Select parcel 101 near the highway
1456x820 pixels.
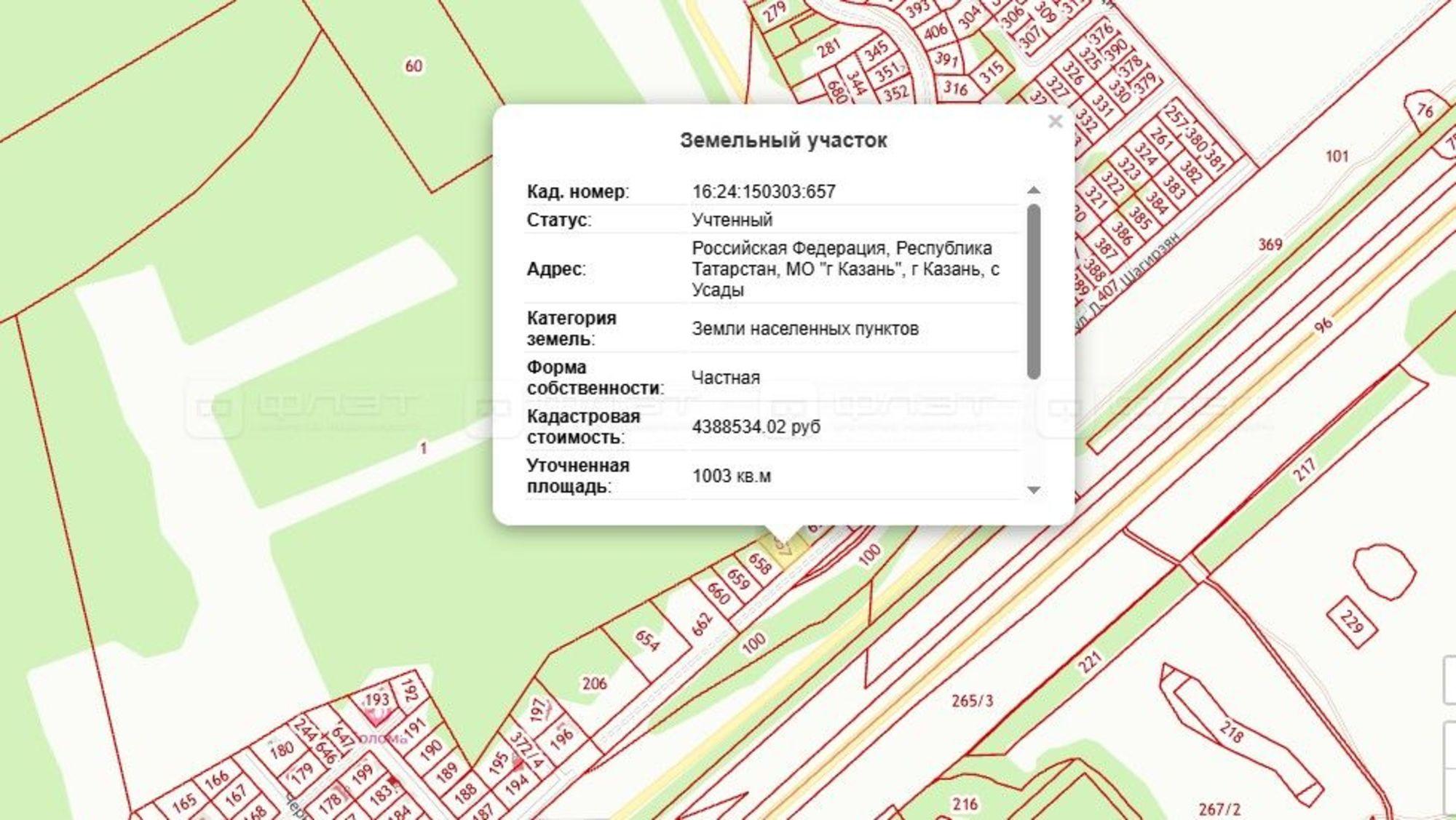coord(1338,154)
